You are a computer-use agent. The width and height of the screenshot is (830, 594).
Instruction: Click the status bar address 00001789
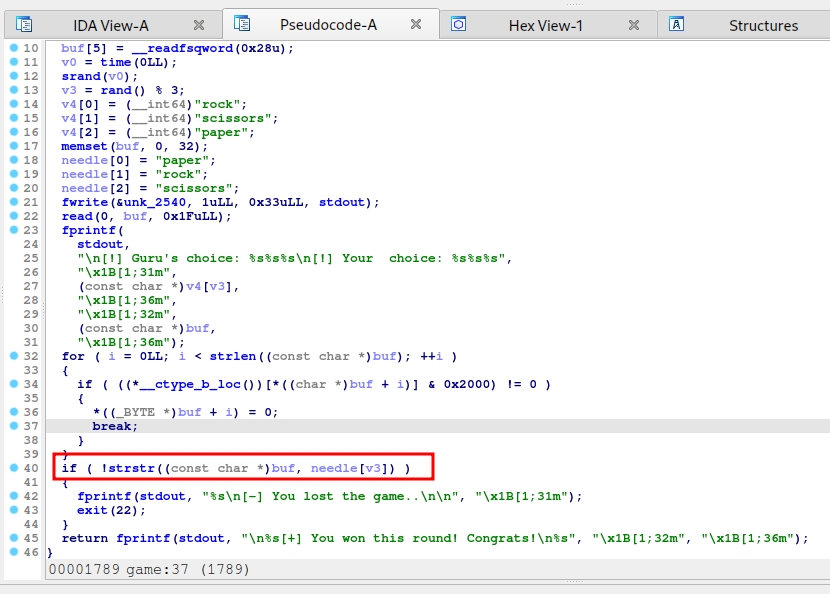(78, 570)
